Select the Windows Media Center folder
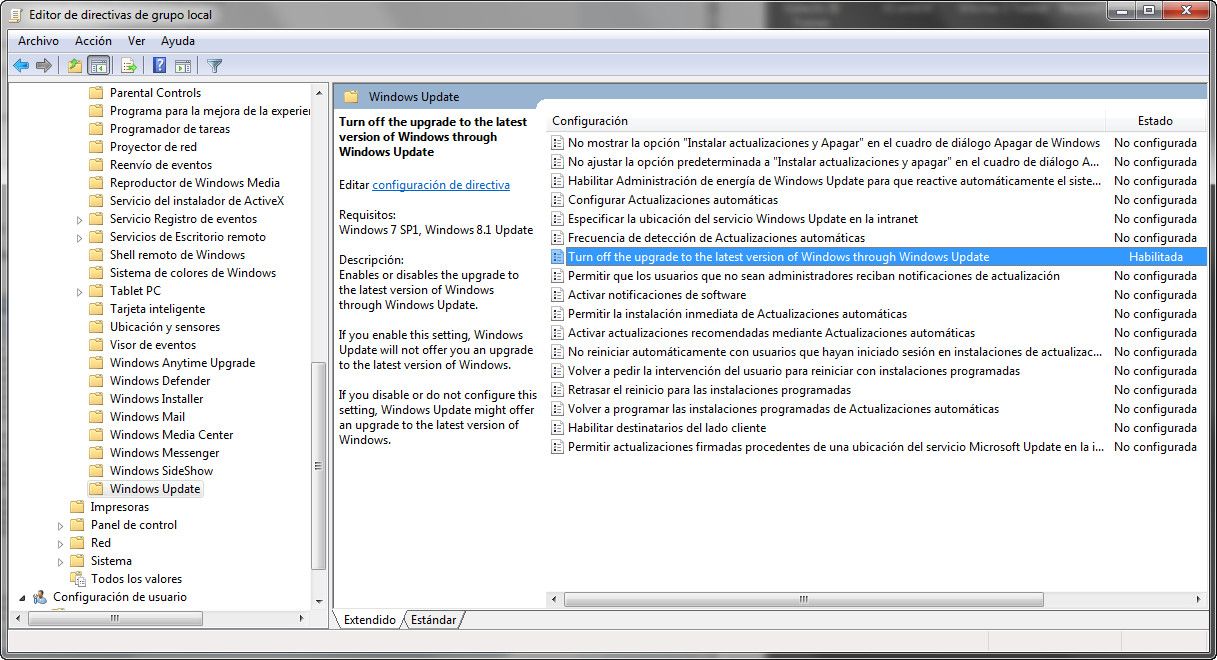Viewport: 1217px width, 660px height. [171, 435]
